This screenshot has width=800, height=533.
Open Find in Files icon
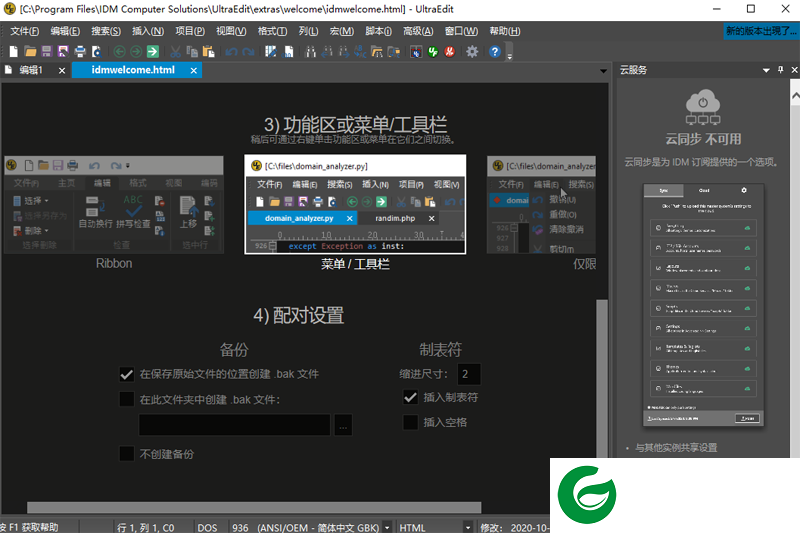(x=377, y=52)
